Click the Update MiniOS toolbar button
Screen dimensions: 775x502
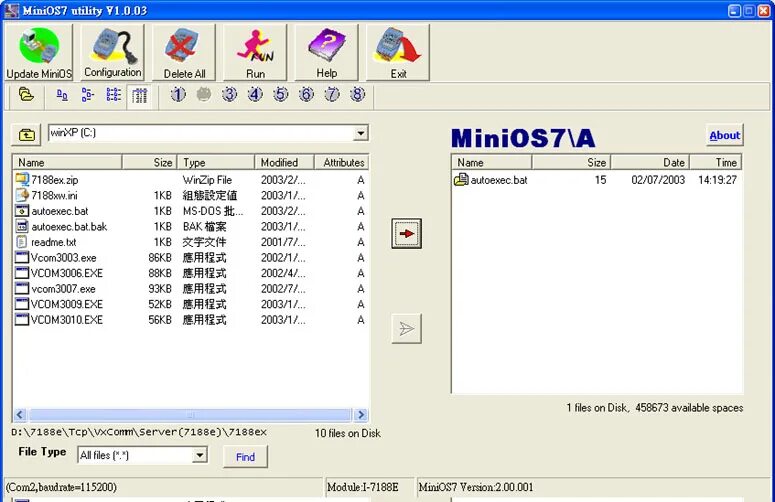39,52
